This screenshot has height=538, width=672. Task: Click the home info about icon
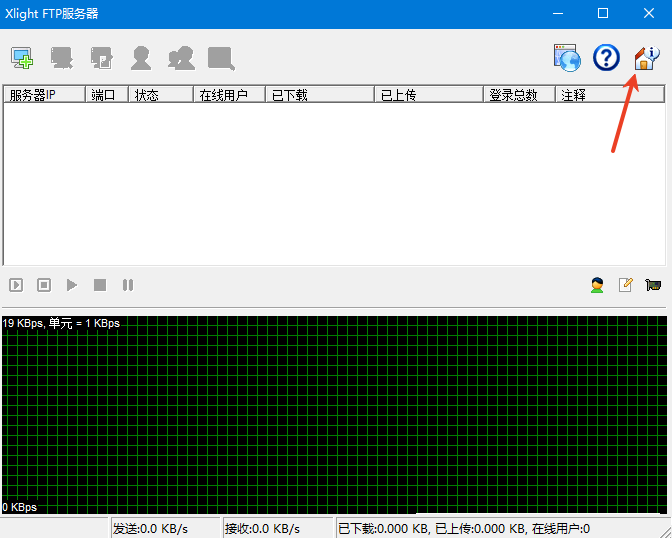(646, 58)
